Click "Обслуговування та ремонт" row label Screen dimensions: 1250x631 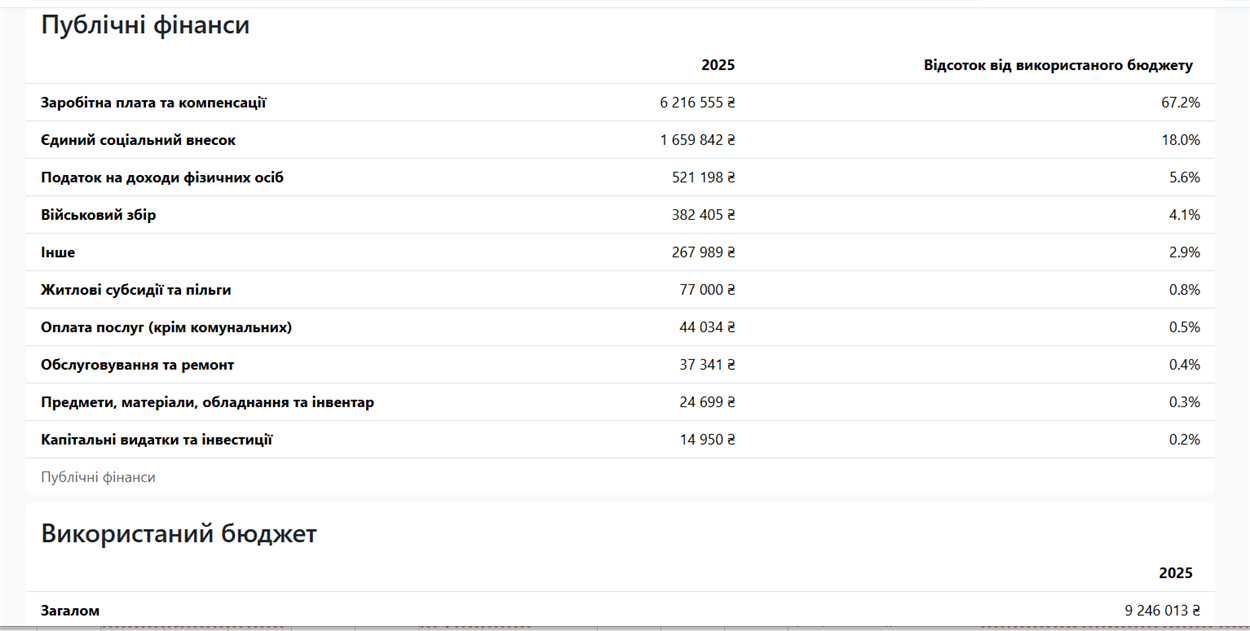tap(137, 365)
